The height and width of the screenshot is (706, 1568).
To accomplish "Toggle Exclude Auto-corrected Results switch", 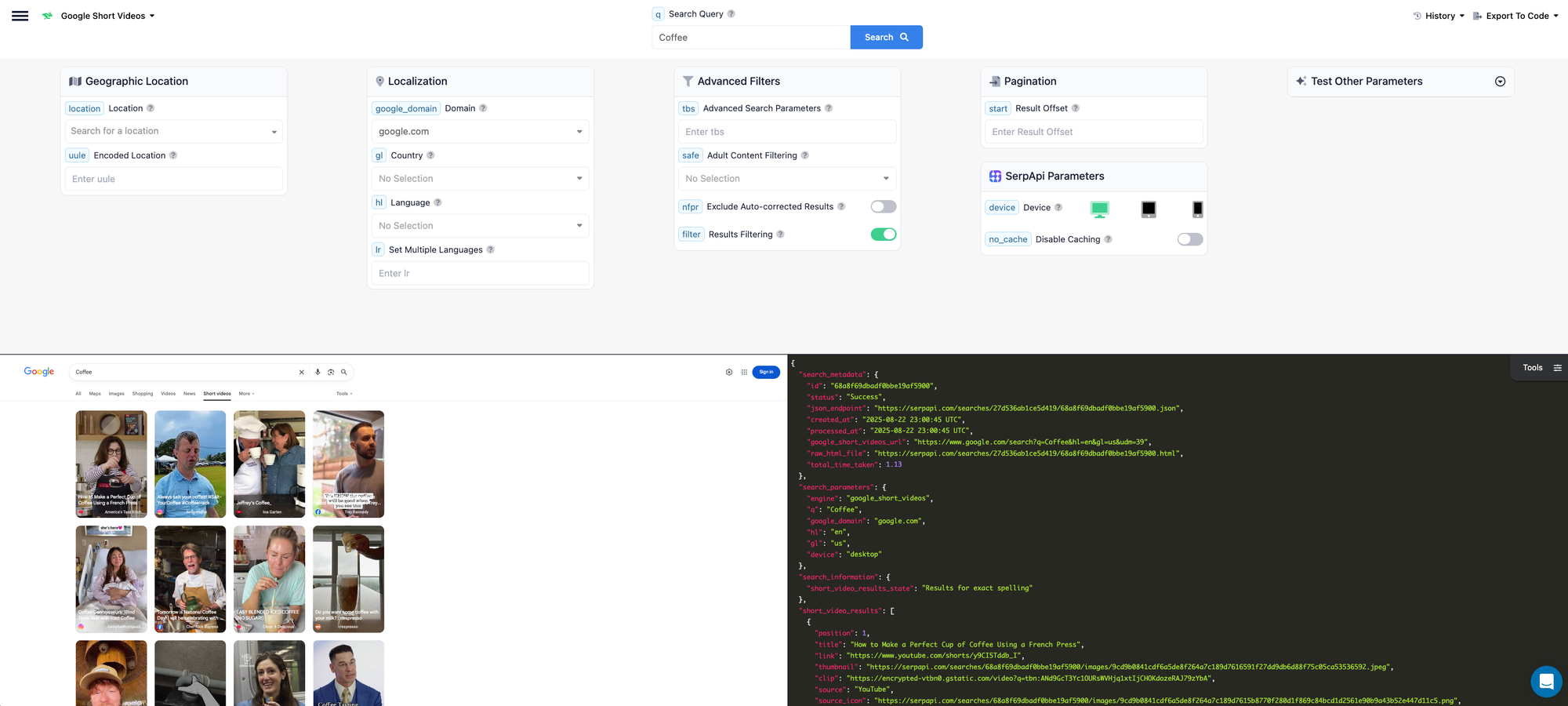I will (884, 206).
